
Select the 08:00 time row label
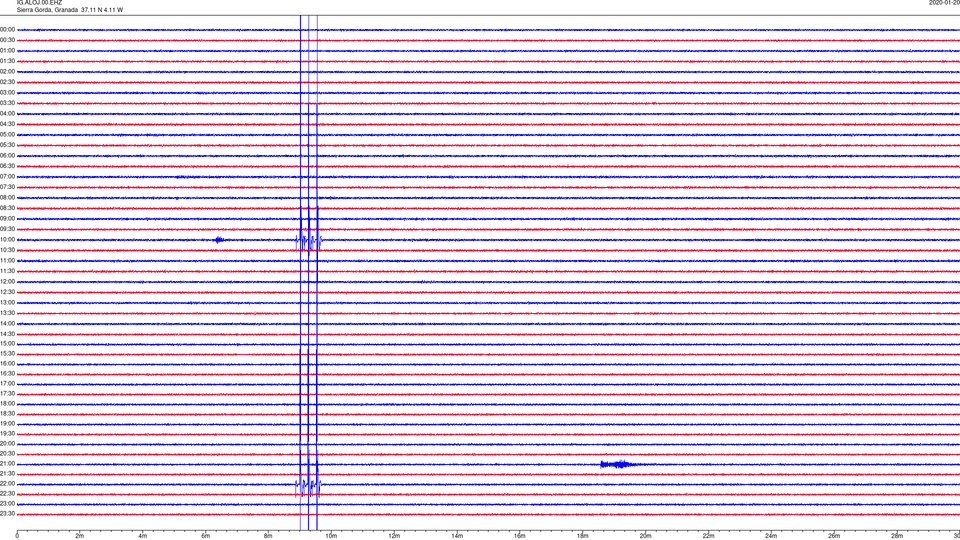click(x=7, y=198)
